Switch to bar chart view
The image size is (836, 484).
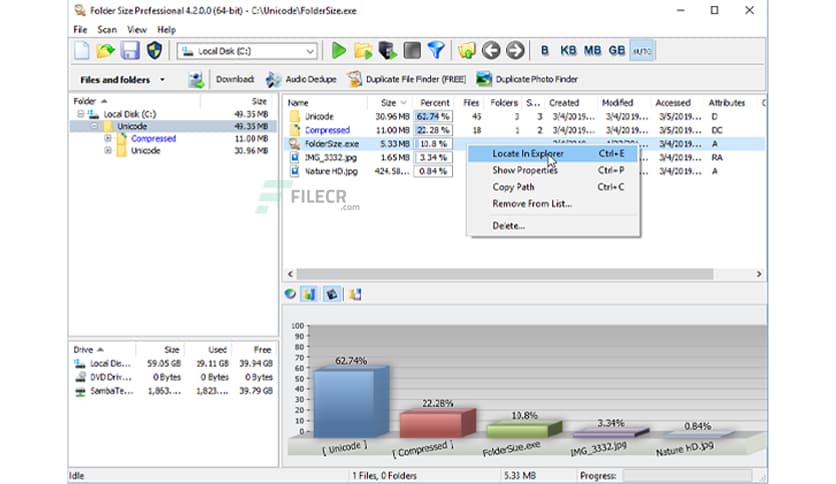coord(309,294)
